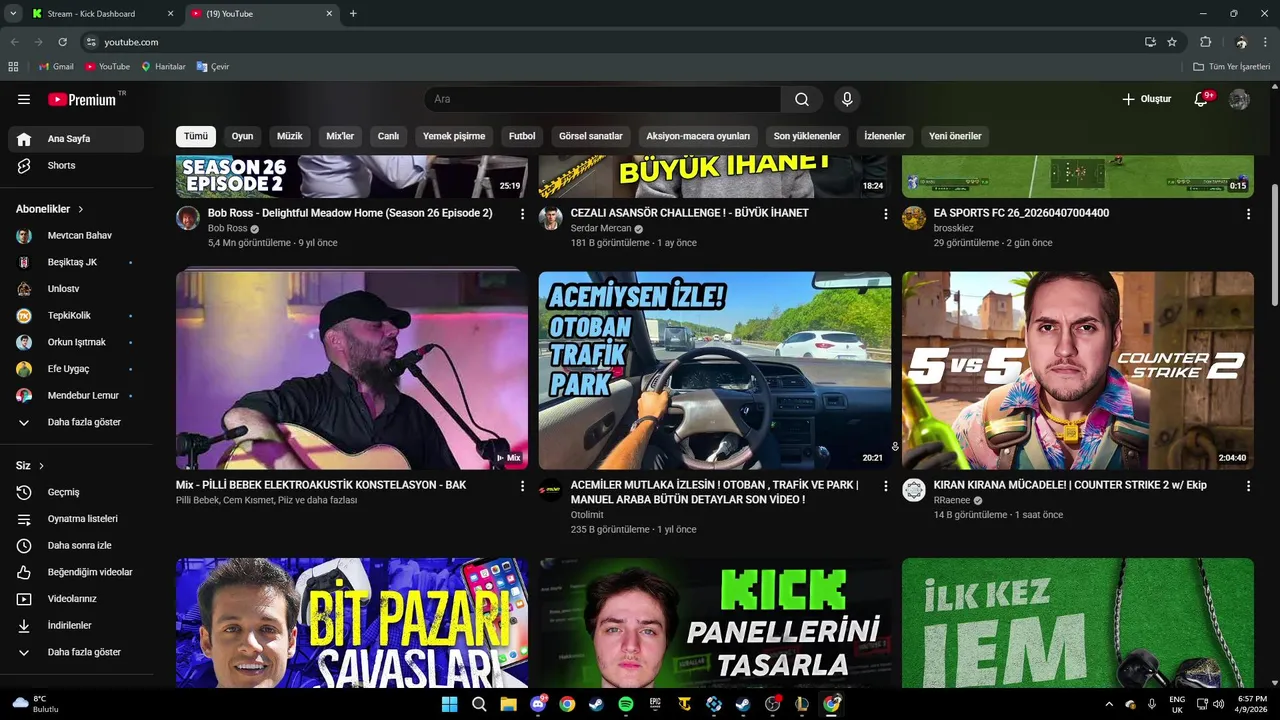Click the page vertical scrollbar

click(1274, 245)
